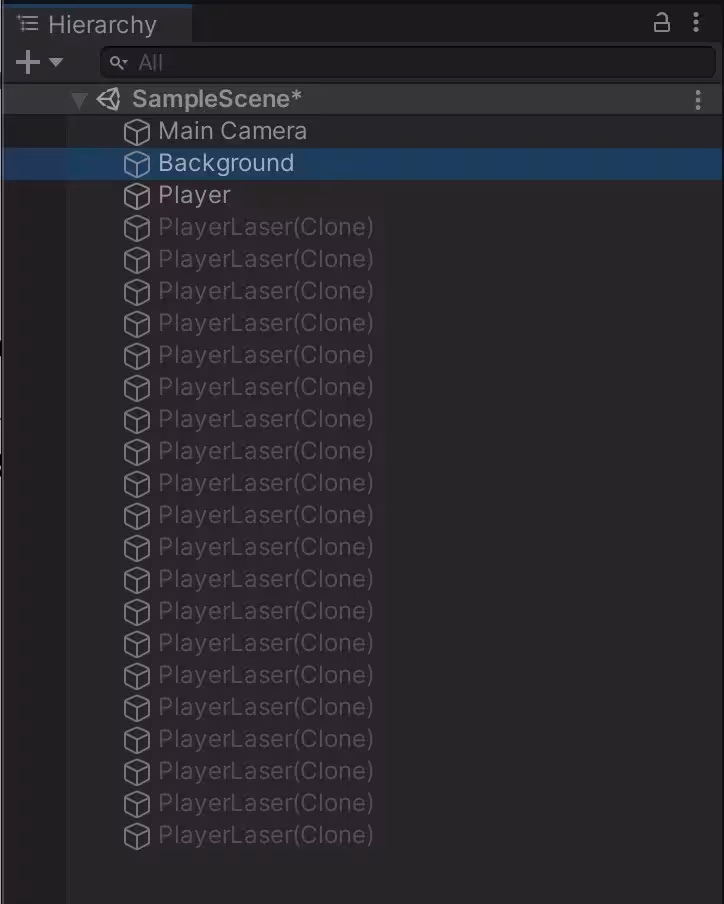
Task: Click the Hierarchy tab list icon
Action: [27, 24]
